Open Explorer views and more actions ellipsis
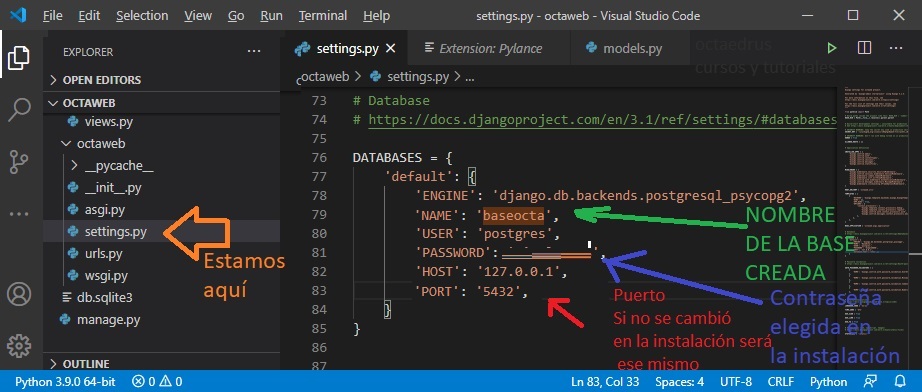The image size is (922, 392). coord(254,52)
